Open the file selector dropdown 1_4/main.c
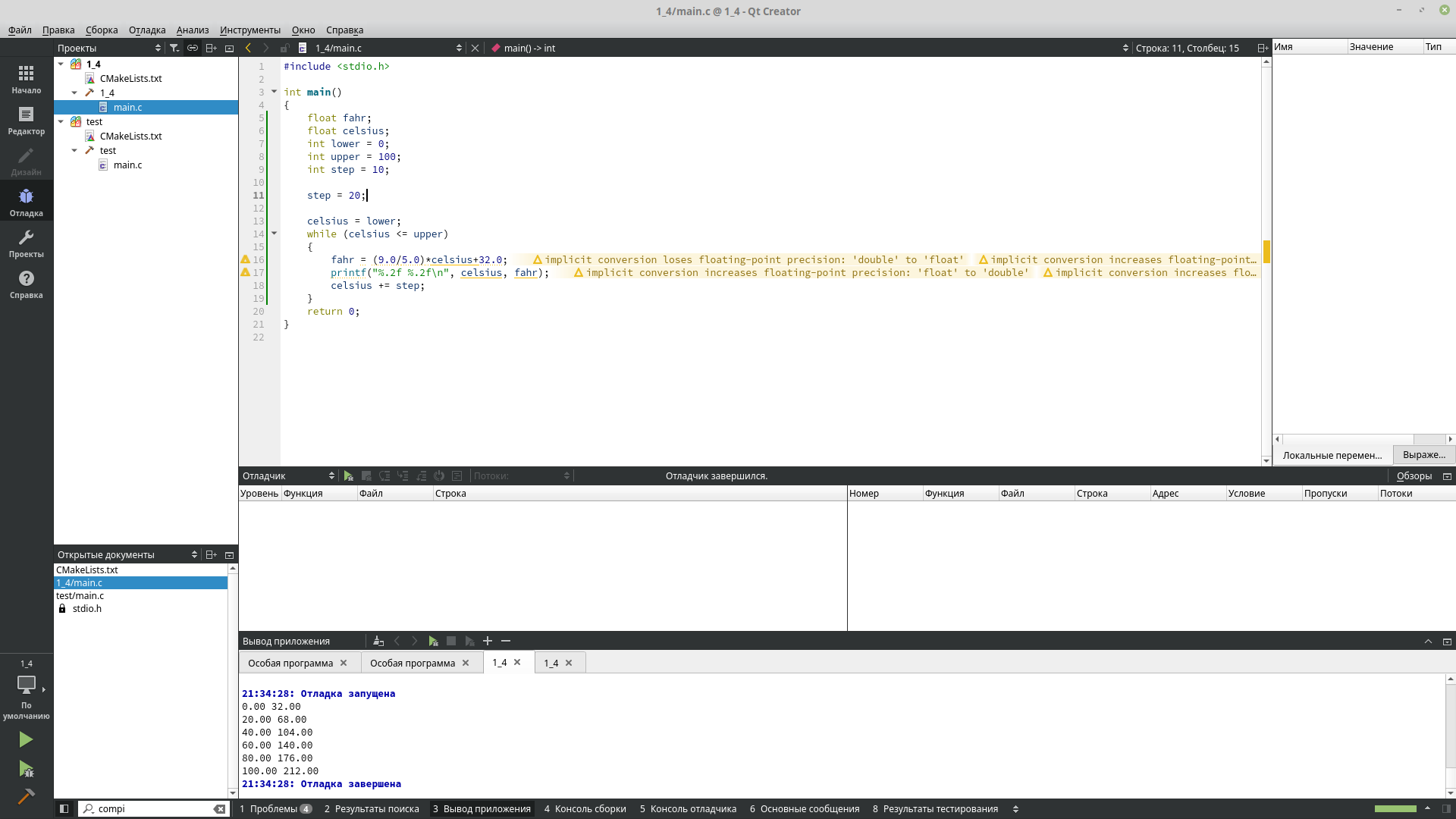Screen dimensions: 1456x819 click(388, 48)
